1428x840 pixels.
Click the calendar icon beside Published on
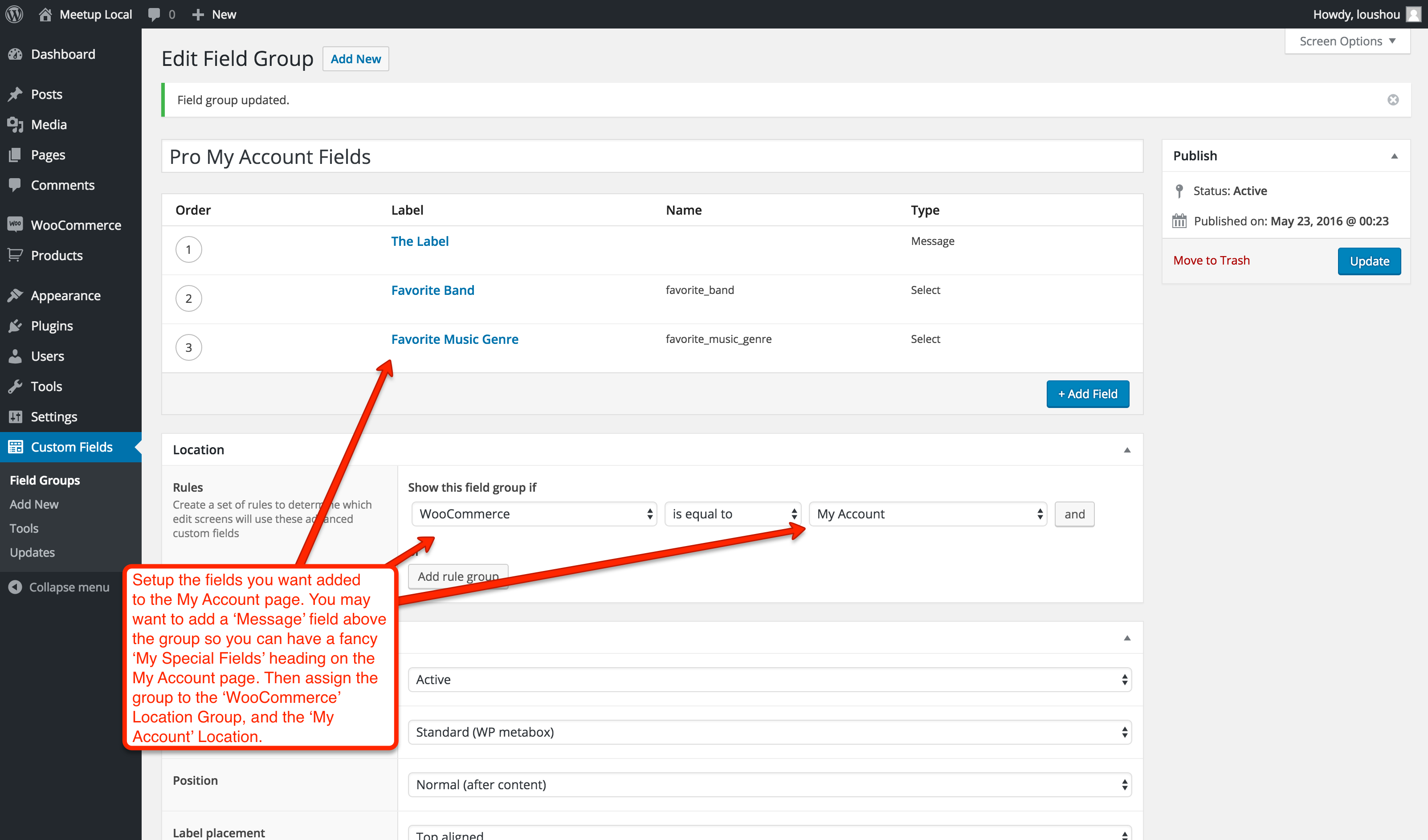(1179, 221)
